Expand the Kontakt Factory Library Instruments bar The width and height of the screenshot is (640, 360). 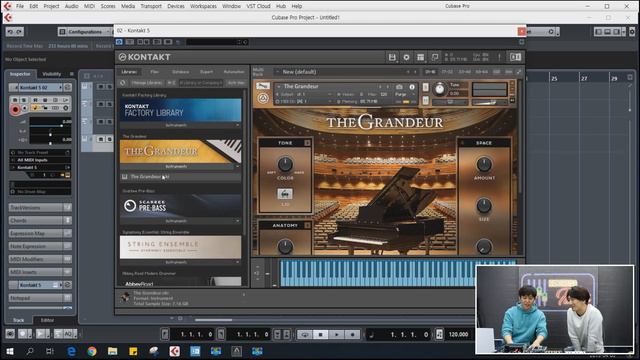[x=180, y=125]
